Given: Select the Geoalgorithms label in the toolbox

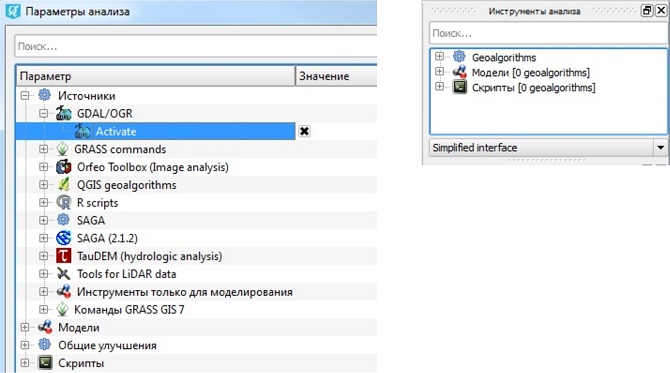Looking at the screenshot, I should coord(504,57).
